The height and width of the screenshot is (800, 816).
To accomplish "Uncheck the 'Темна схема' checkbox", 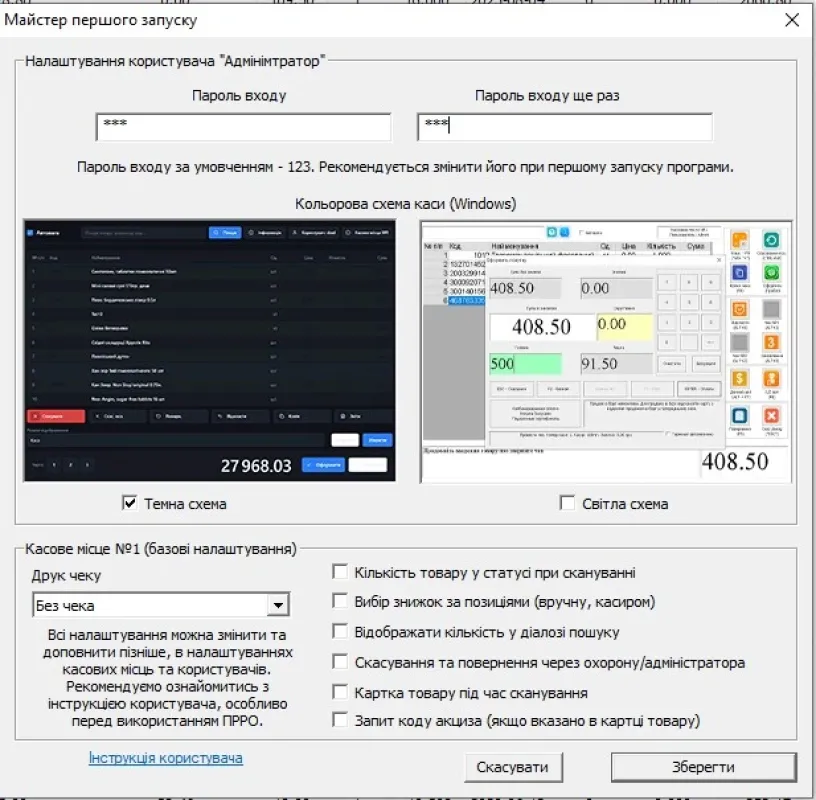I will pos(129,503).
